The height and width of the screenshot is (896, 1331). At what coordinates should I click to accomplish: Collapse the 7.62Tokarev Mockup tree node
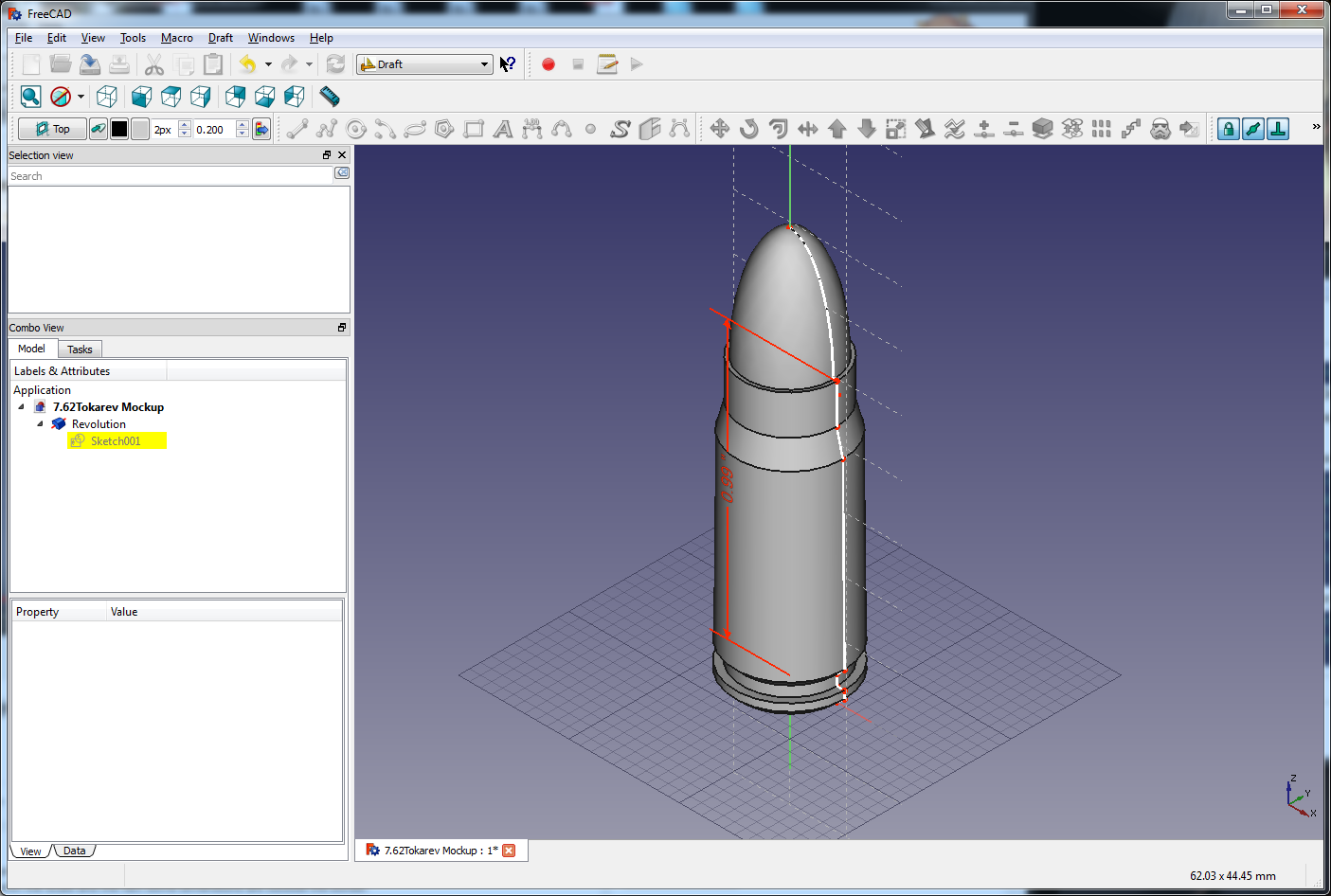pyautogui.click(x=22, y=407)
